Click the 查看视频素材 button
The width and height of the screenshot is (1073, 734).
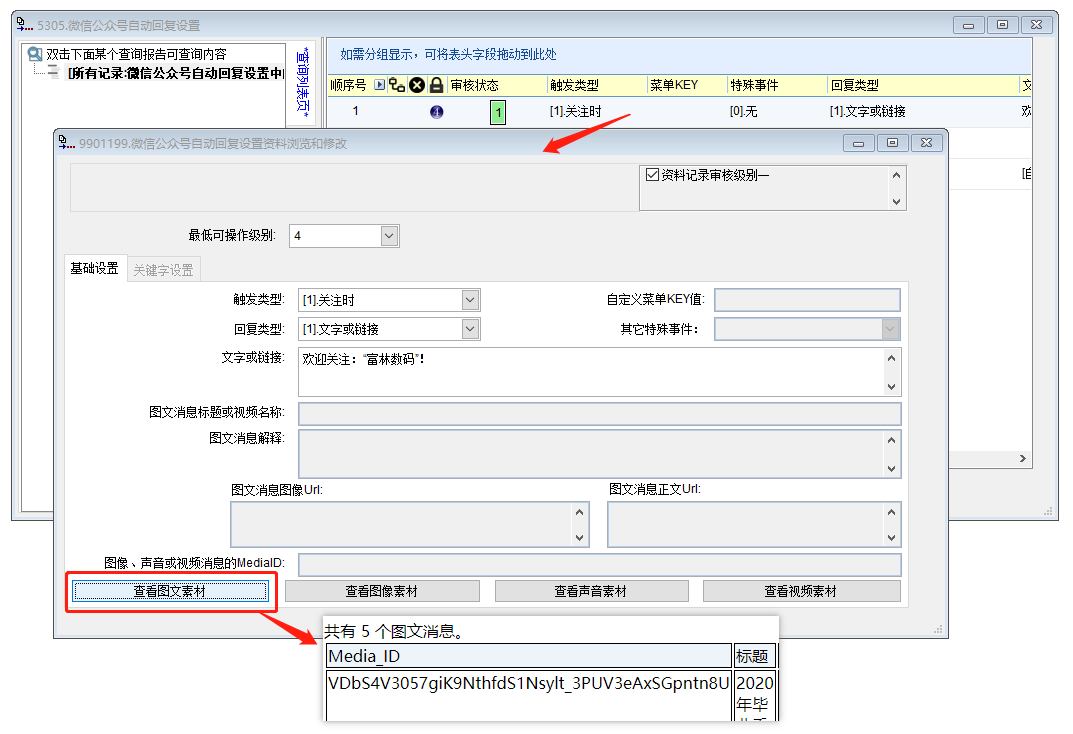(x=801, y=591)
